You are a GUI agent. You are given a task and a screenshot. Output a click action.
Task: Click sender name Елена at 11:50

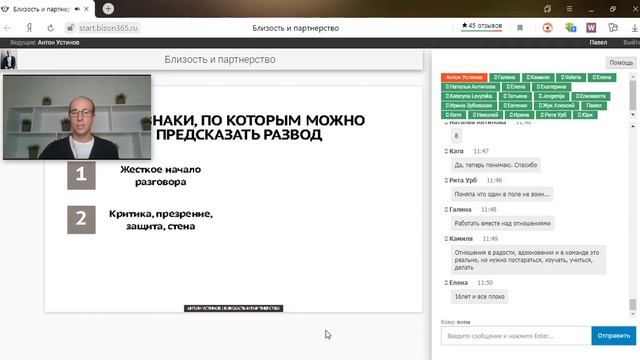[458, 282]
